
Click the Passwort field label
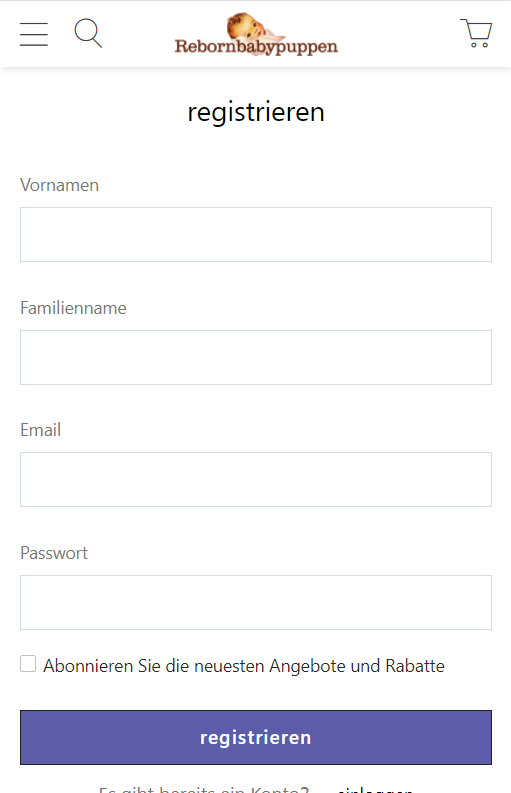54,553
